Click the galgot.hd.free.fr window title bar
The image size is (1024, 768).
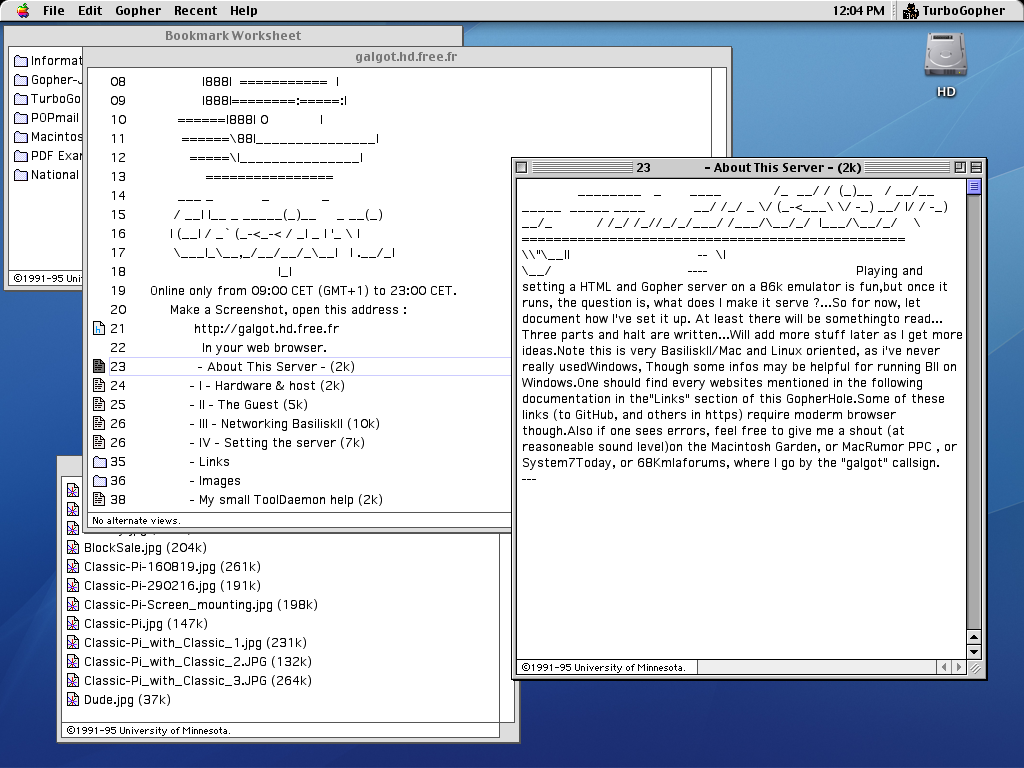click(x=406, y=56)
